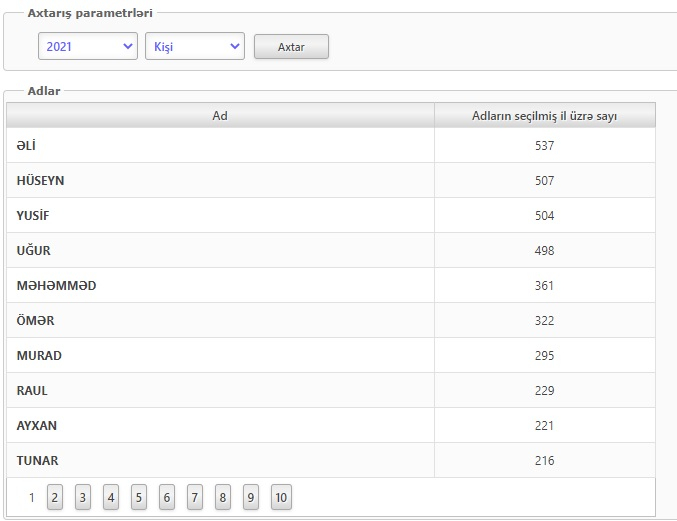Select the count 498 cell for UĞUR
Image resolution: width=677 pixels, height=521 pixels.
click(x=545, y=250)
